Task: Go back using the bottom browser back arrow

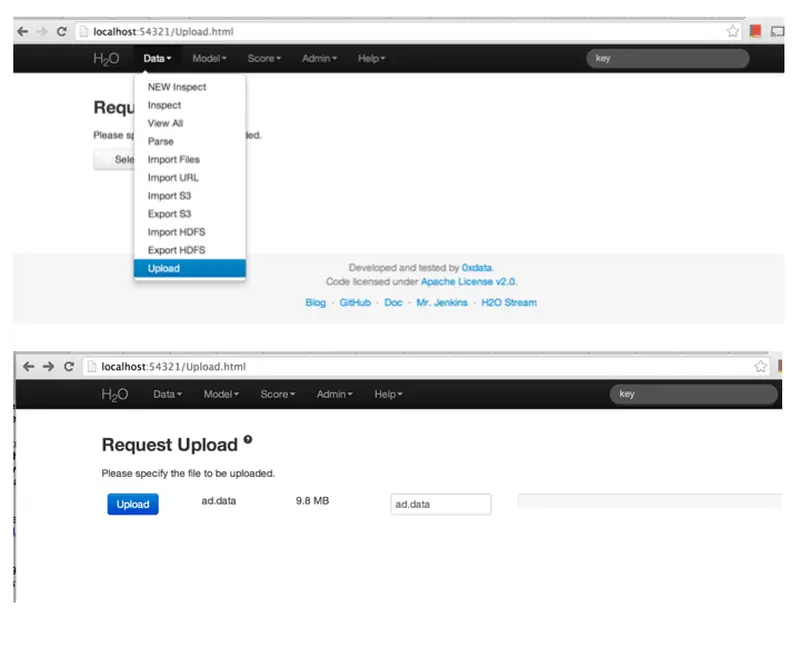Action: (29, 366)
